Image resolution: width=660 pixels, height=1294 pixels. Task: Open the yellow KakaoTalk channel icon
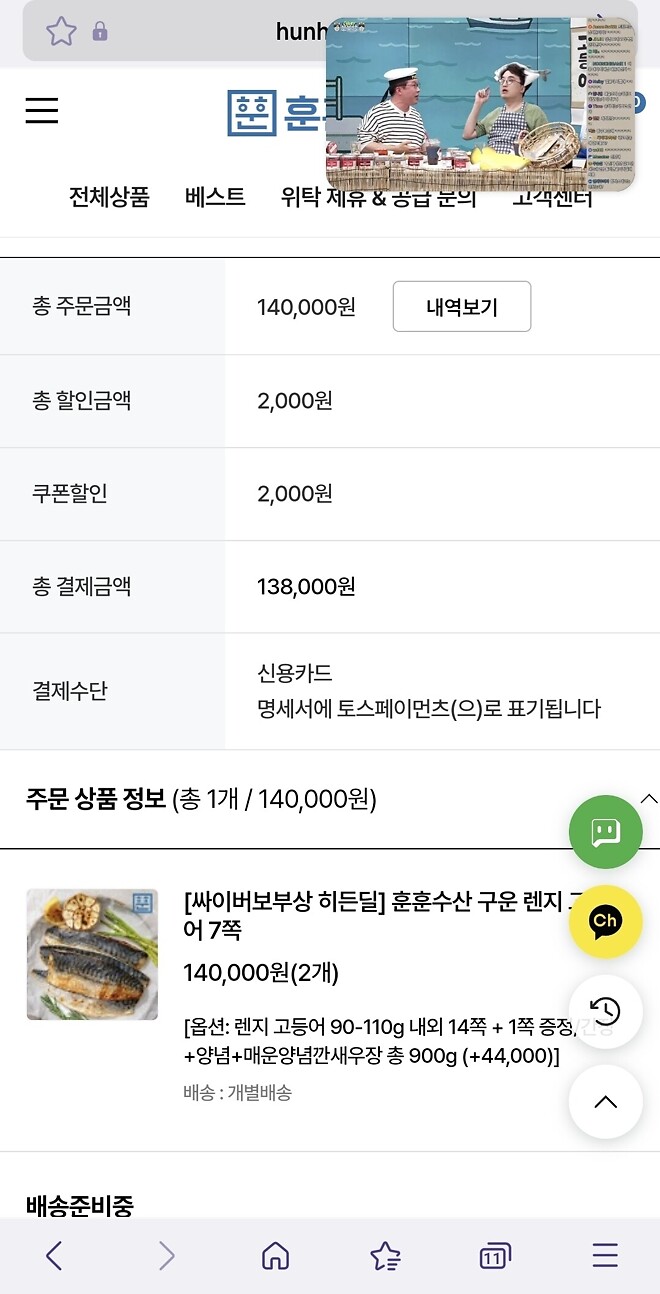pyautogui.click(x=605, y=922)
